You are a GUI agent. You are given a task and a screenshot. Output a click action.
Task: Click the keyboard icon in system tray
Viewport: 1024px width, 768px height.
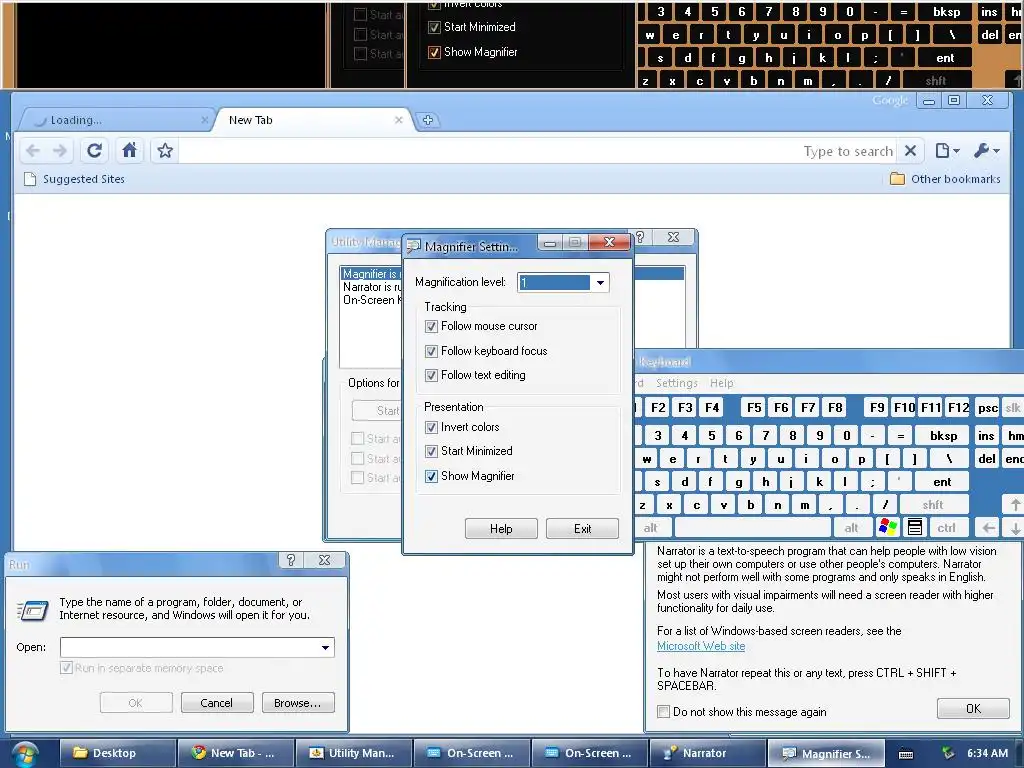(906, 754)
